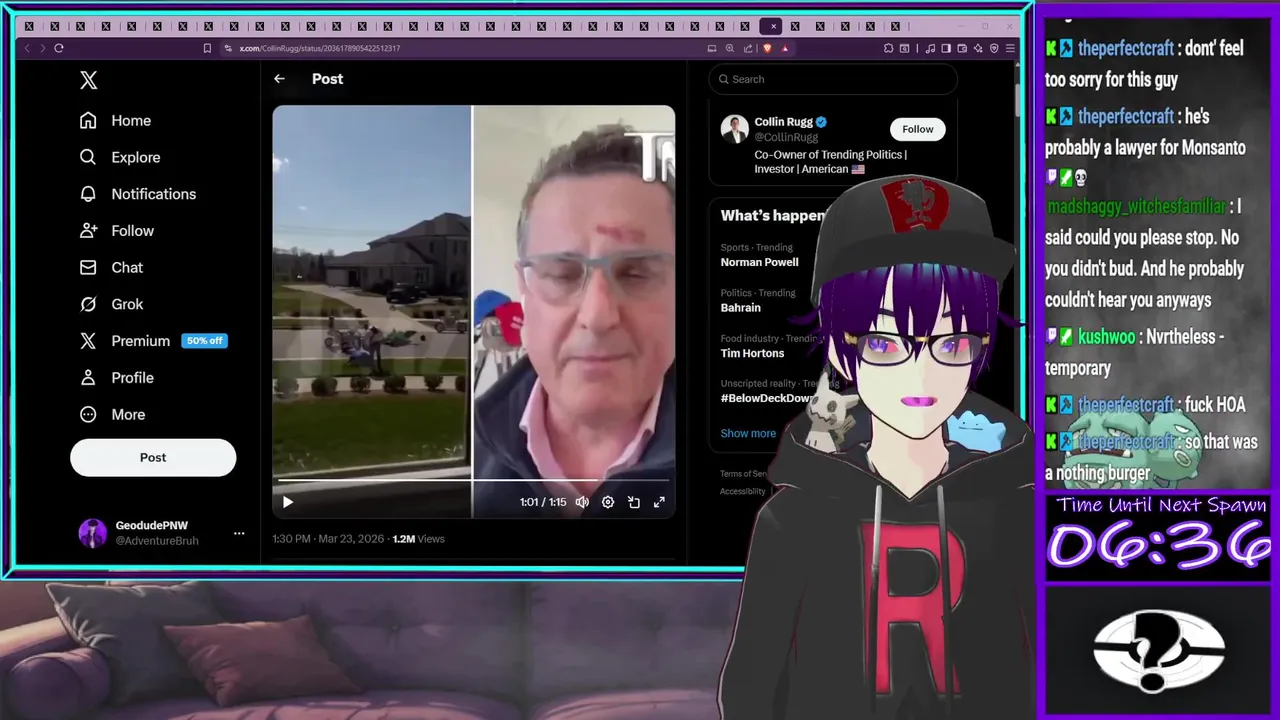Click the Accessibility footer link
1280x720 pixels.
742,491
